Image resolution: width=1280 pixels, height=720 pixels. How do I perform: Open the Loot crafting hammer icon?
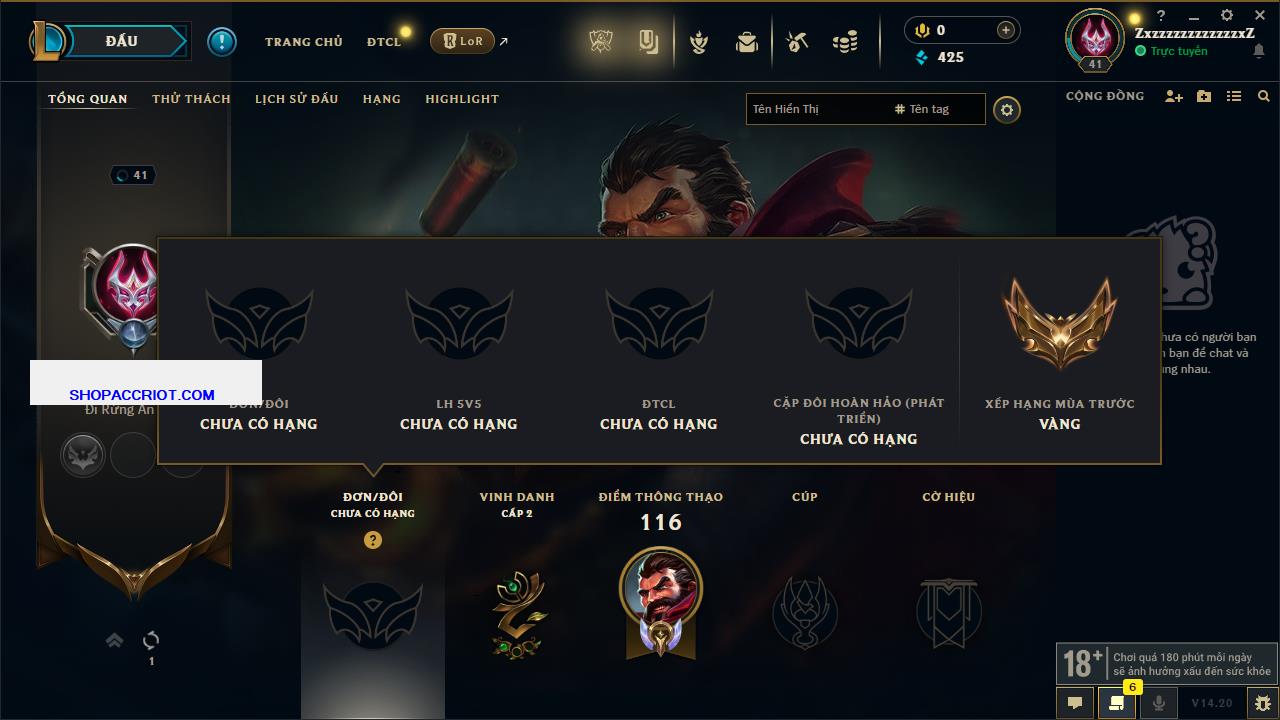tap(797, 42)
